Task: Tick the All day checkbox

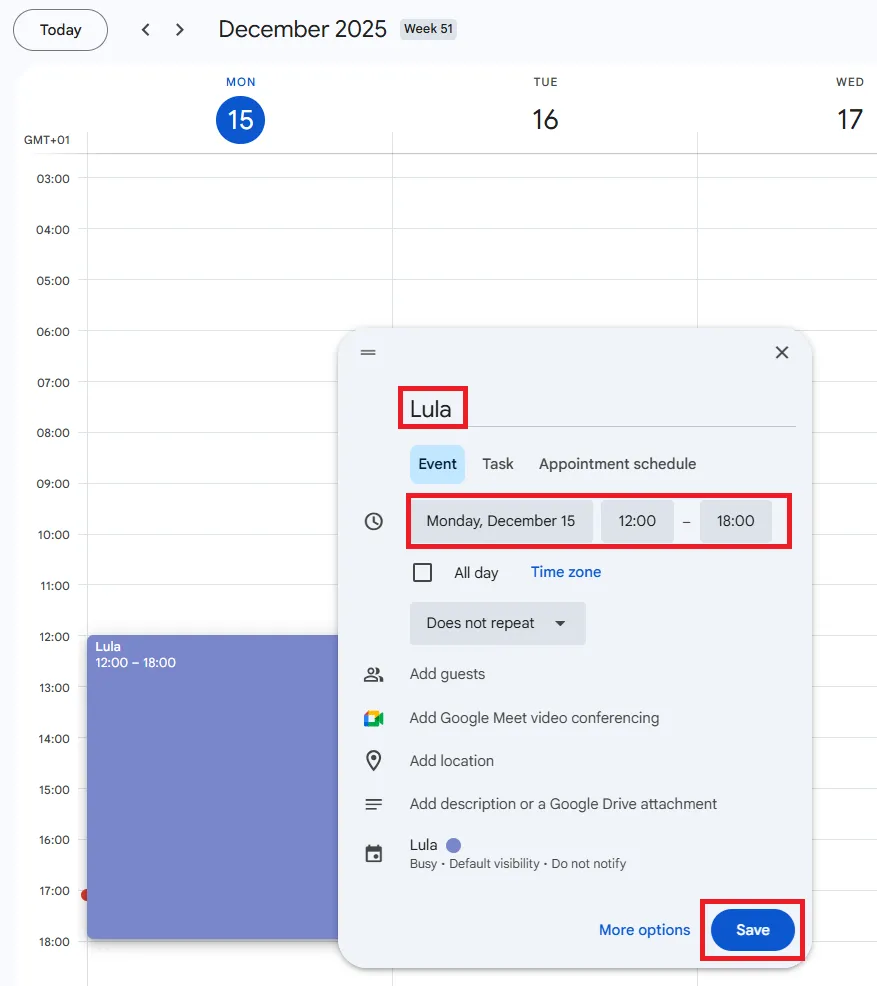Action: pos(422,572)
